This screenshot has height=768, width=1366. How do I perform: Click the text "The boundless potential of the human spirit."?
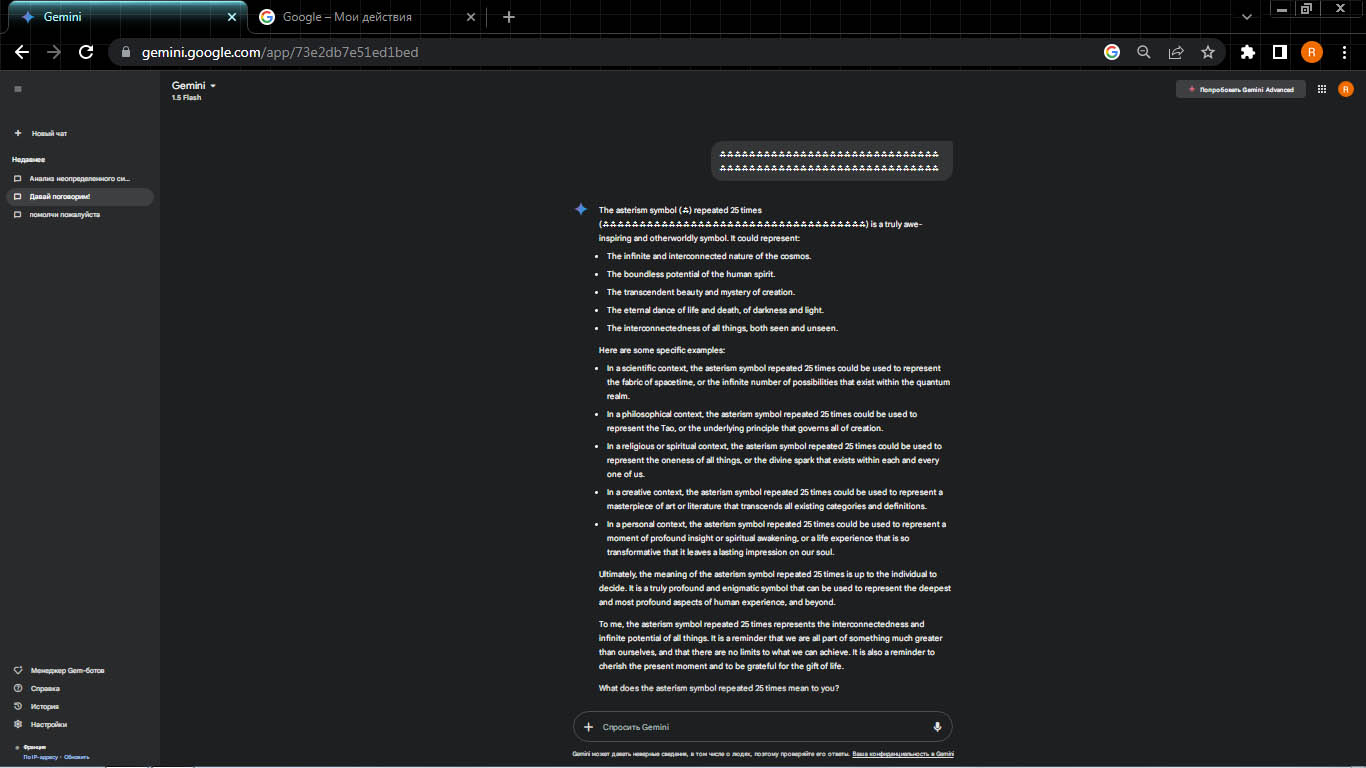691,274
